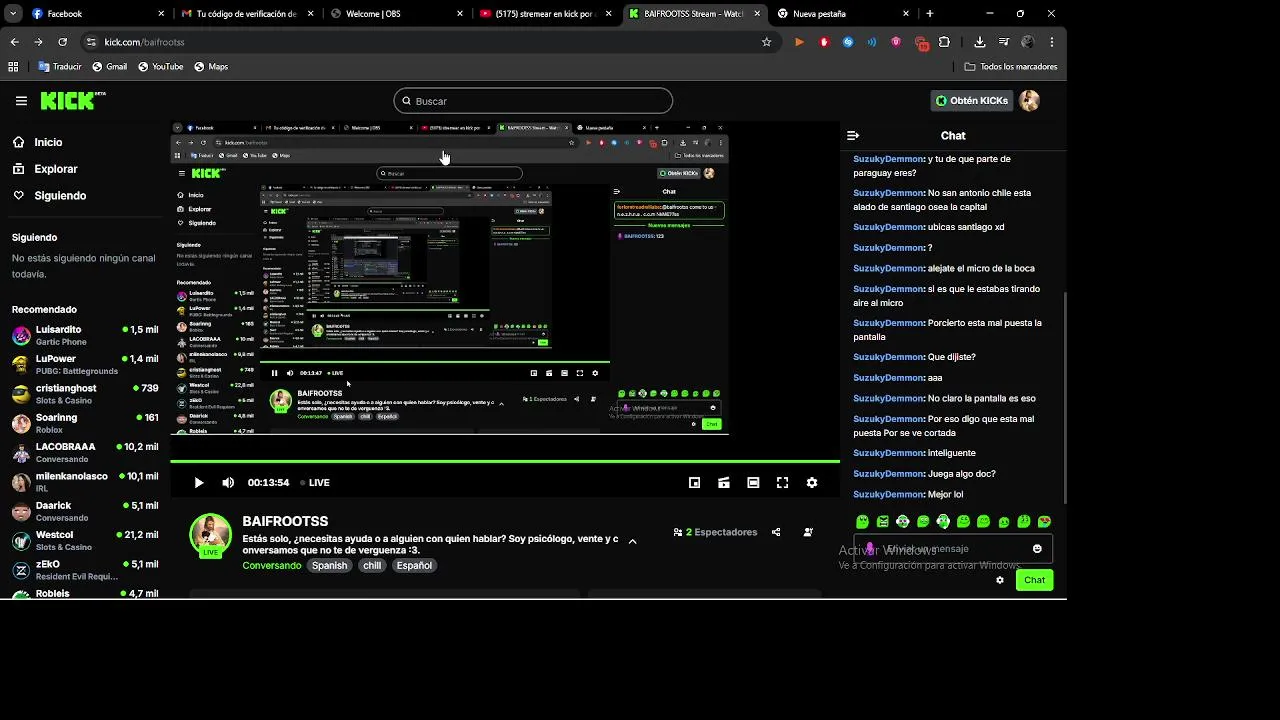Click the chat panel scrollbar
1280x720 pixels.
coord(1064,397)
